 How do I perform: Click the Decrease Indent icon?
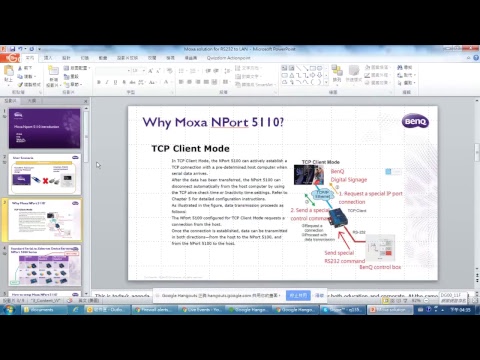point(208,71)
